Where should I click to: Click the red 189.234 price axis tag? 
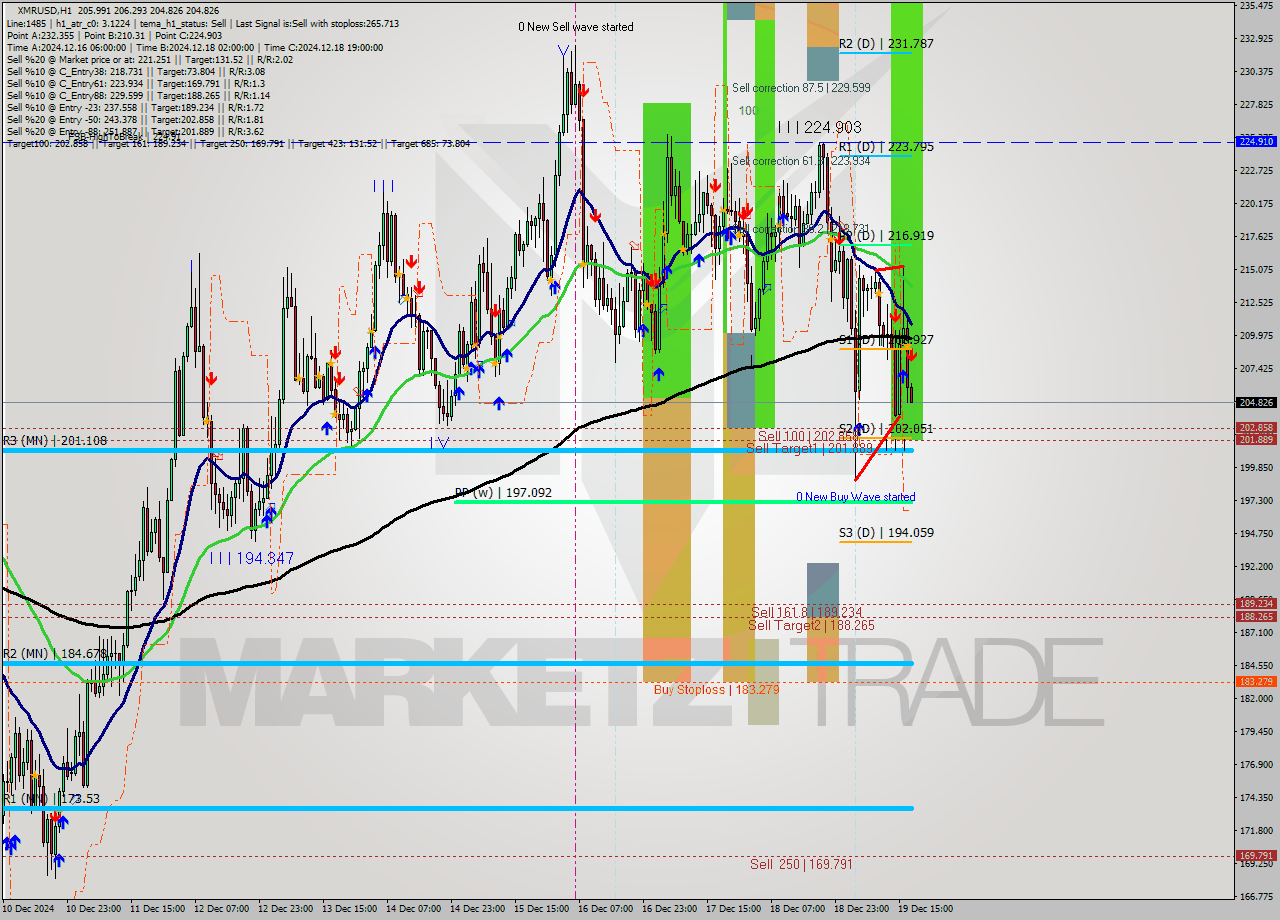tap(1256, 604)
